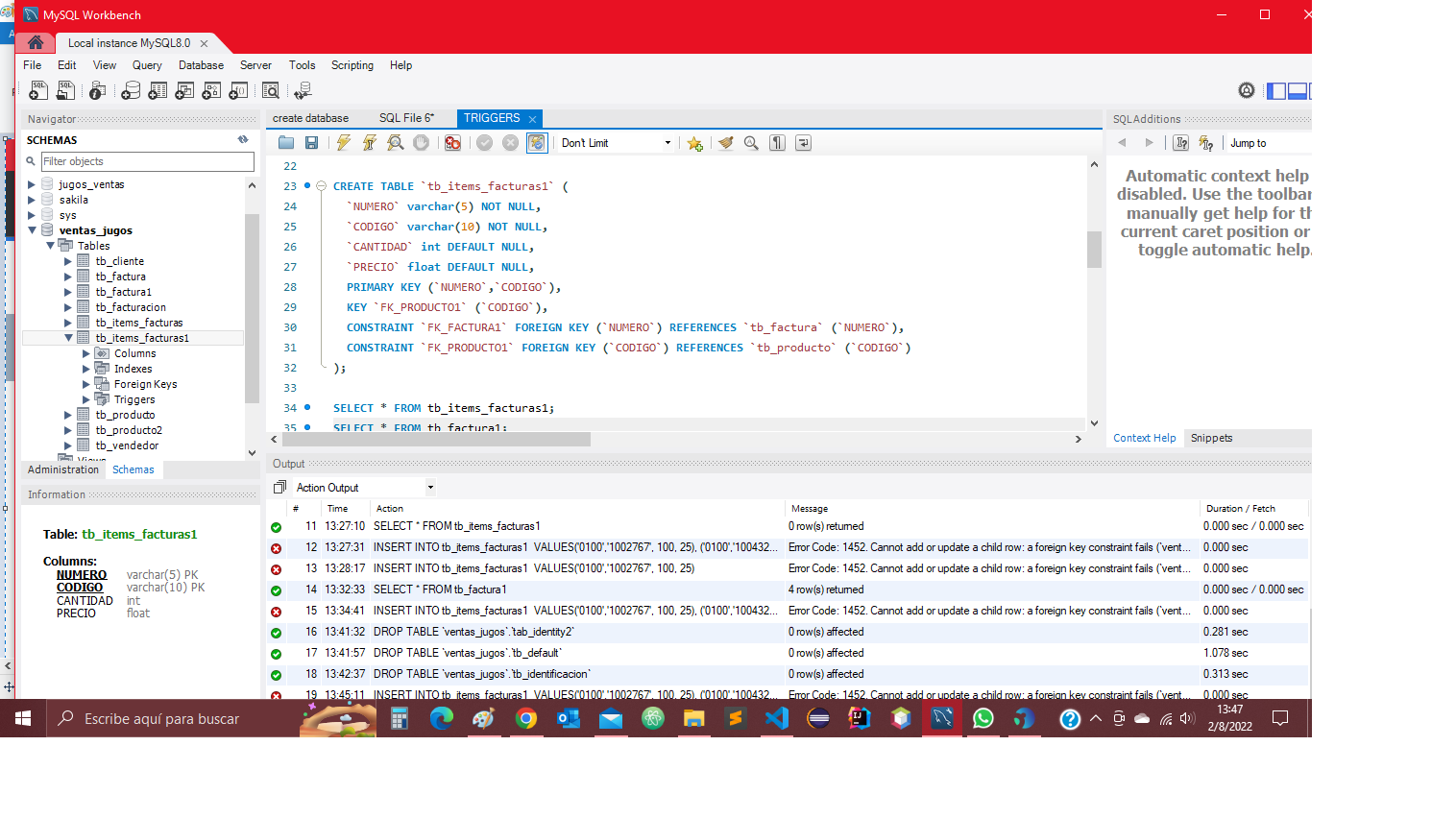Viewport: 1456px width, 818px height.
Task: Switch to Administration tab
Action: click(x=63, y=469)
